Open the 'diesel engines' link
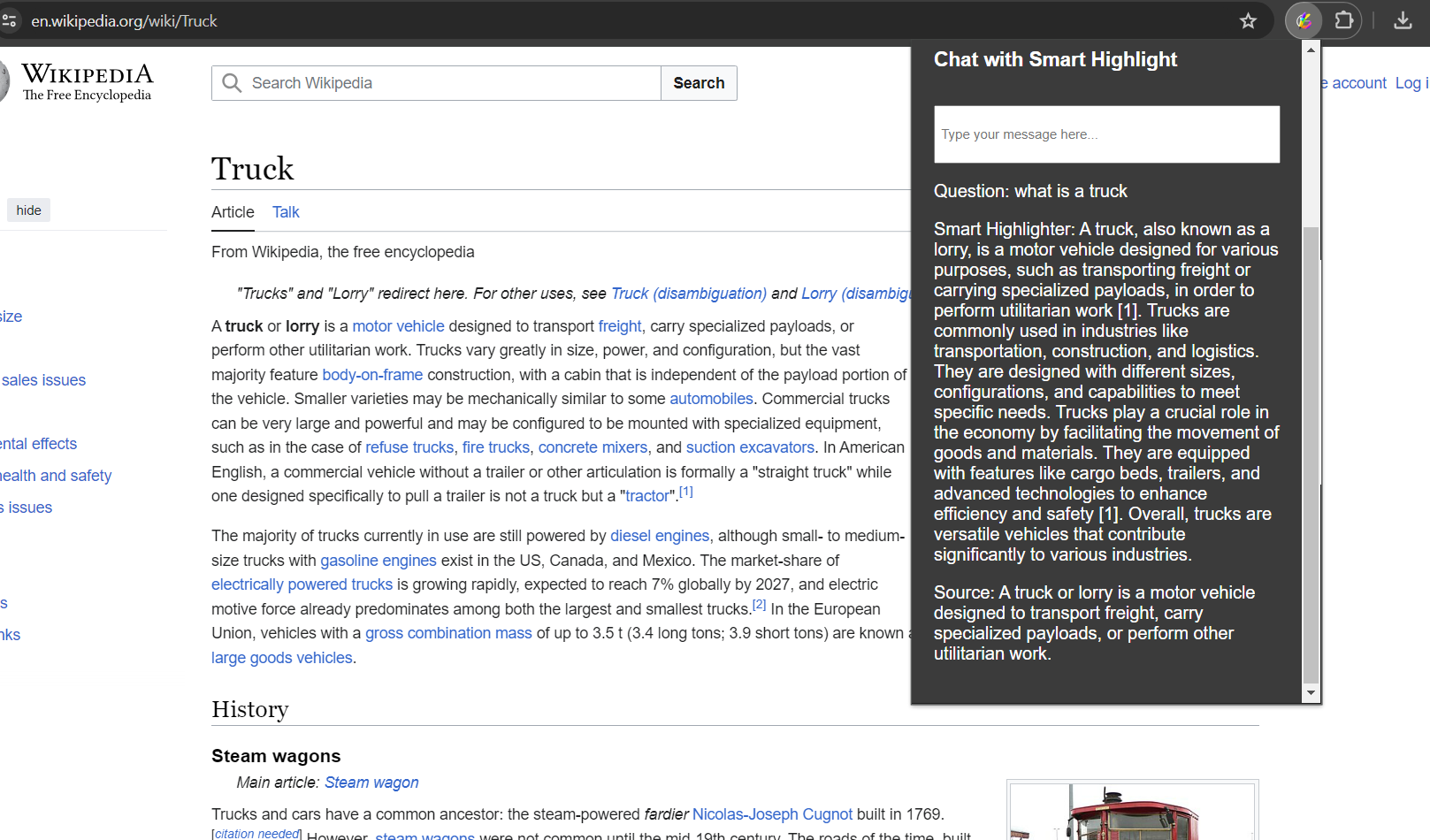Image resolution: width=1430 pixels, height=840 pixels. coord(660,536)
